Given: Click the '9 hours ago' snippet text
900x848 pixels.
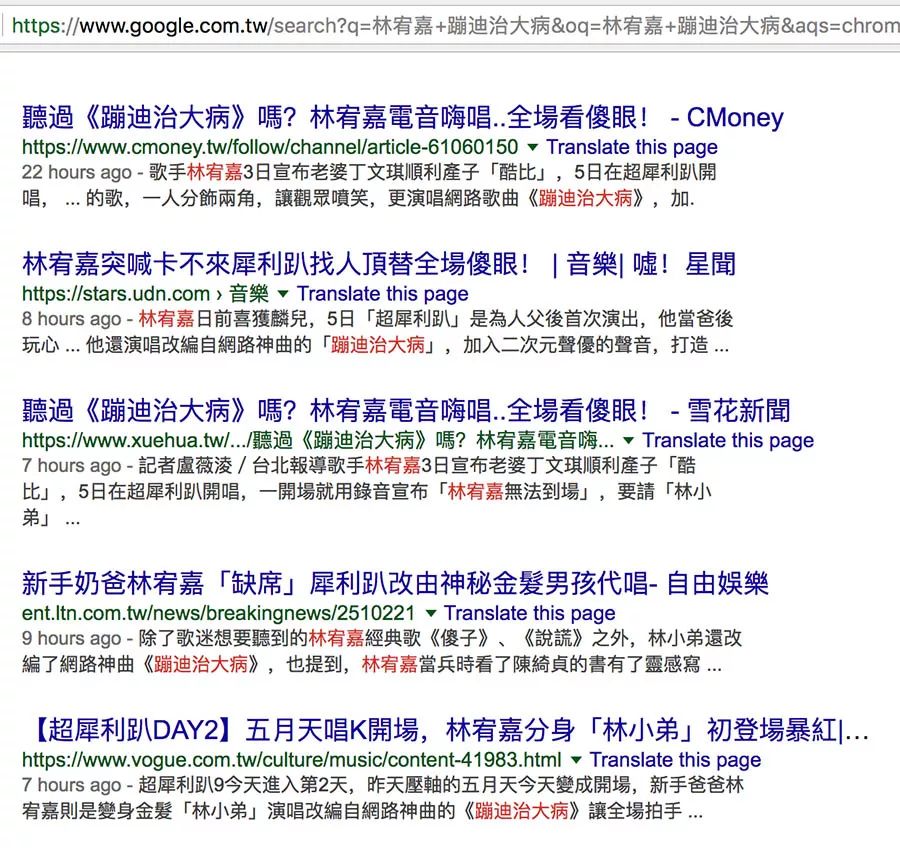Looking at the screenshot, I should [x=72, y=638].
